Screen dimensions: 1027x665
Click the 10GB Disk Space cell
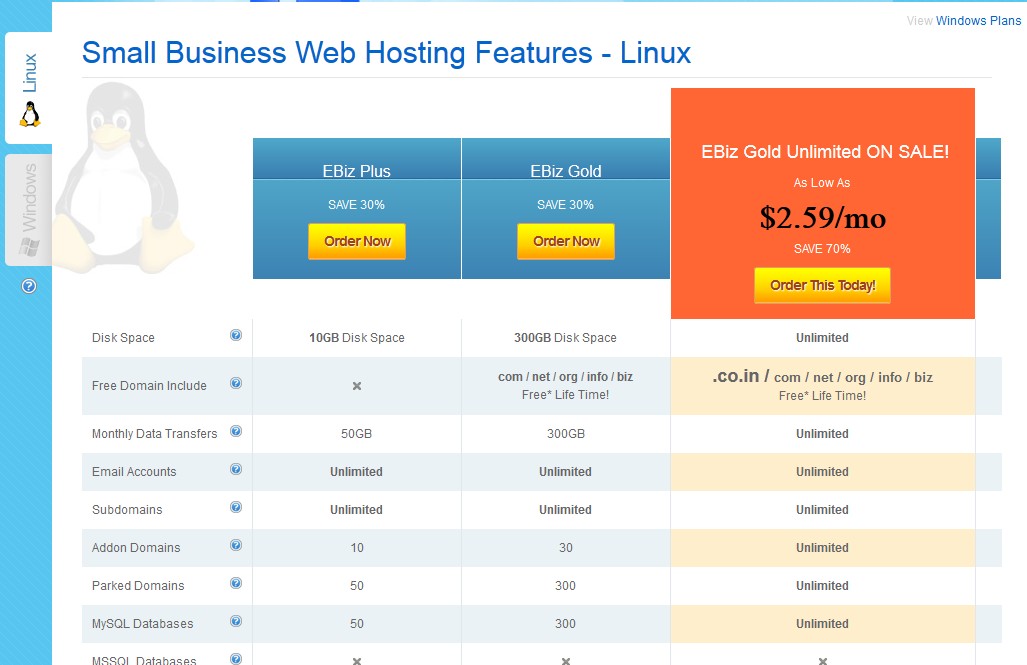357,338
